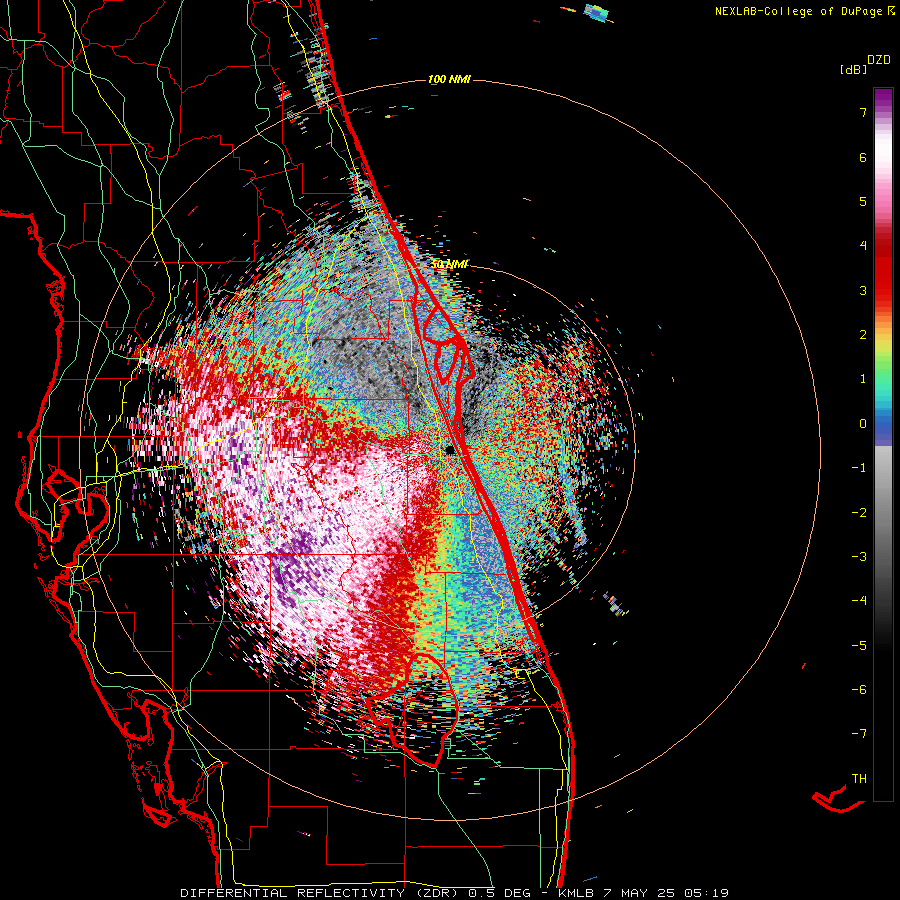Image resolution: width=900 pixels, height=900 pixels.
Task: Click the -3 value on the color scale
Action: point(859,557)
